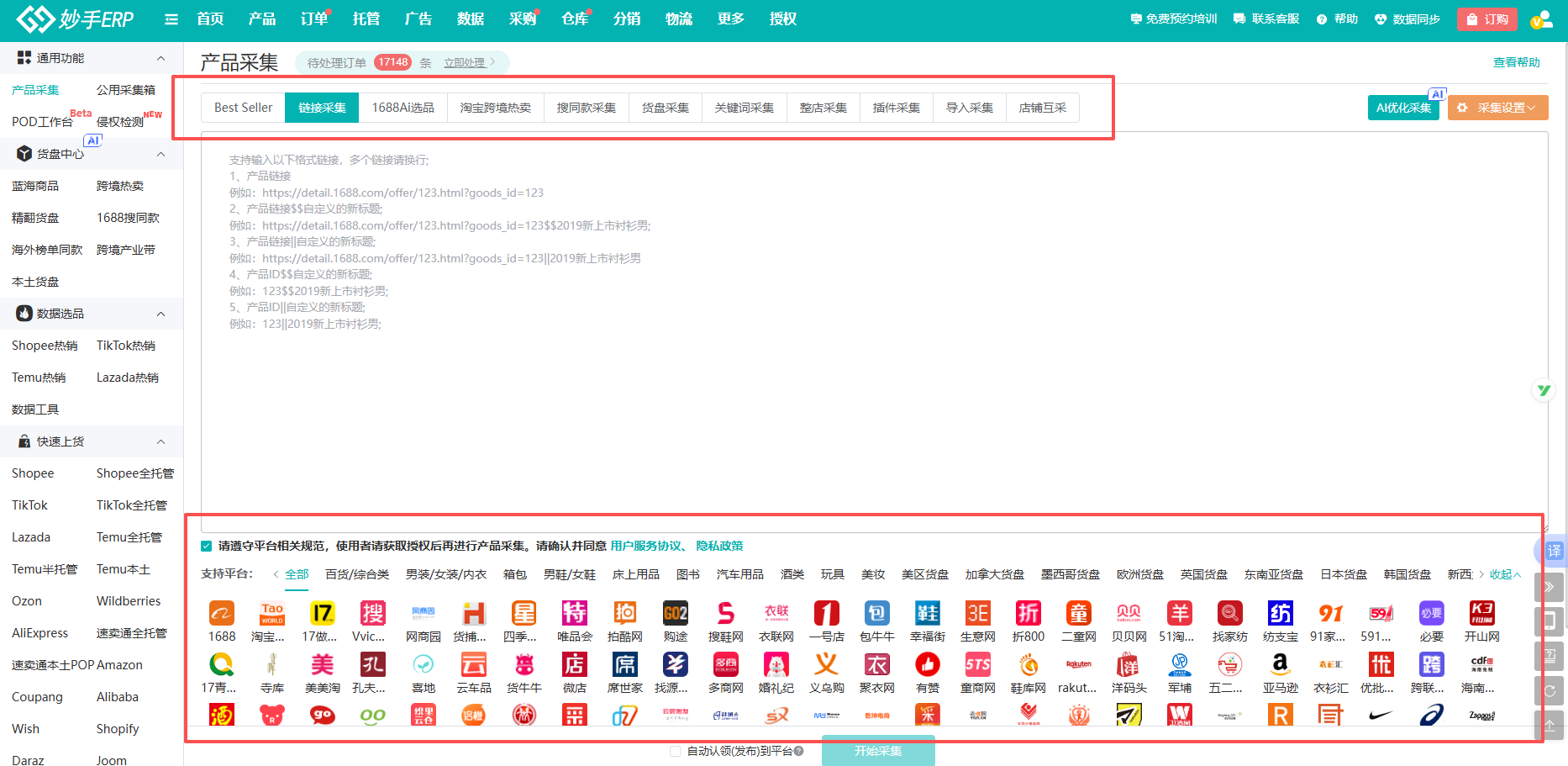Viewport: 1568px width, 766px height.
Task: Pick the 义乌购 platform icon
Action: pyautogui.click(x=827, y=664)
